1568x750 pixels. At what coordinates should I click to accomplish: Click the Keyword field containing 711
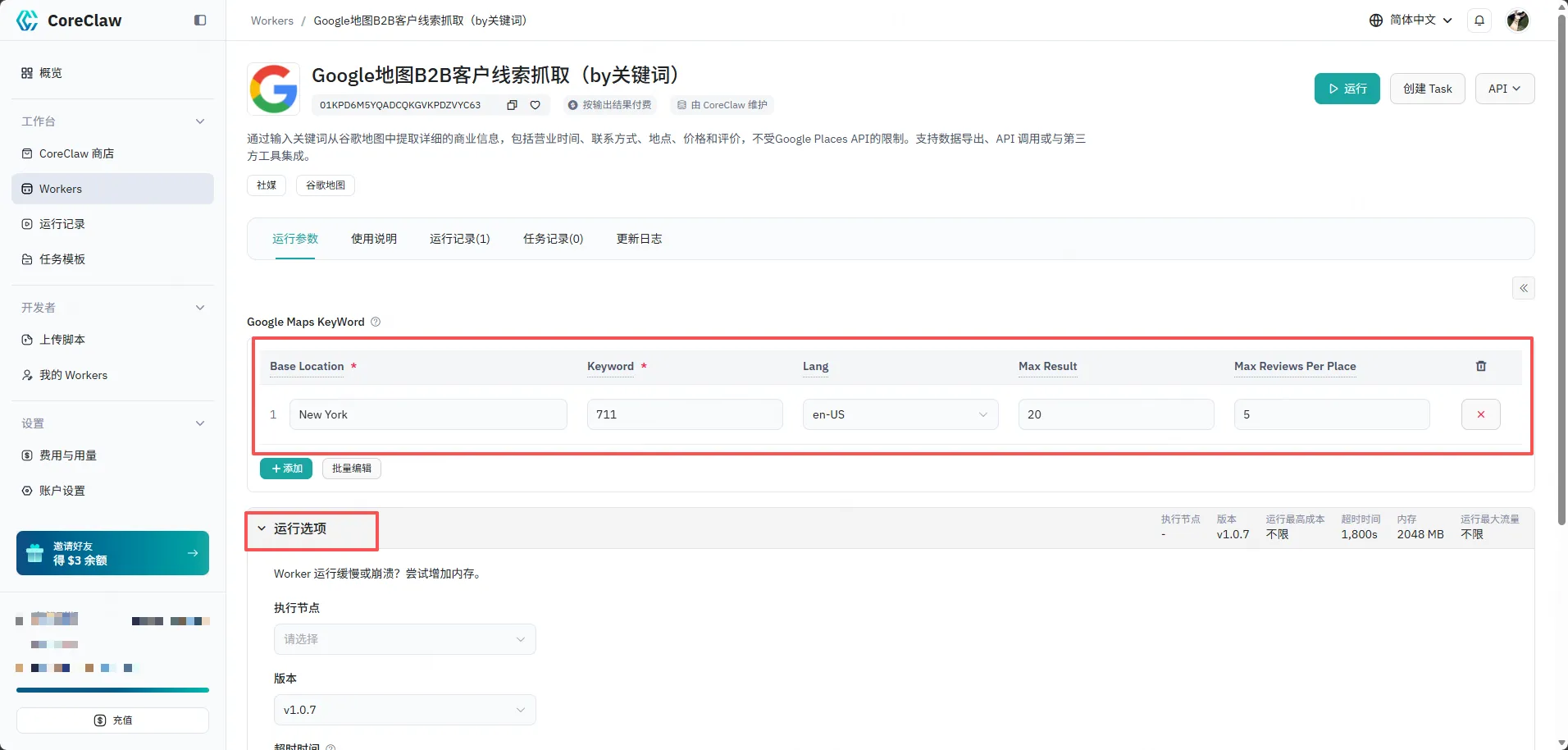coord(685,414)
